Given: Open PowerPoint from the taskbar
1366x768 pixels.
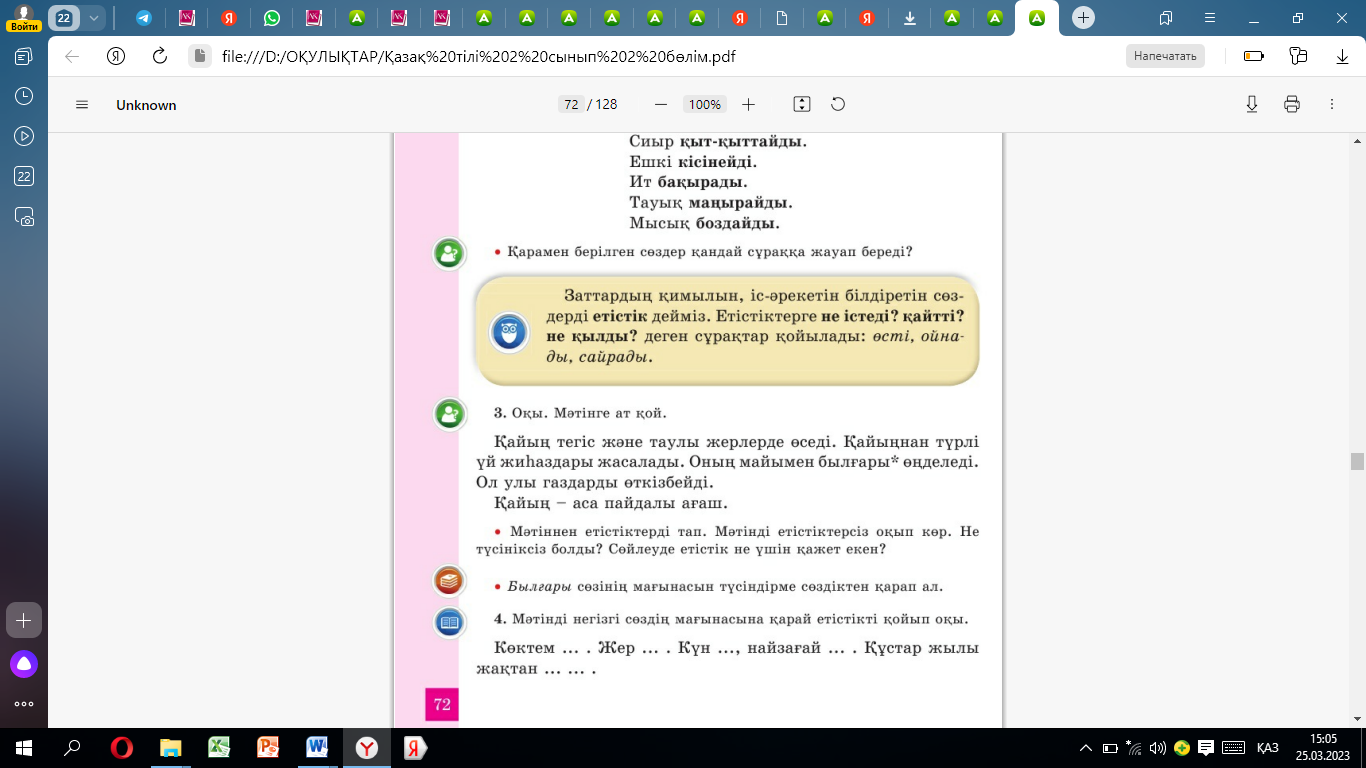Looking at the screenshot, I should tap(268, 747).
